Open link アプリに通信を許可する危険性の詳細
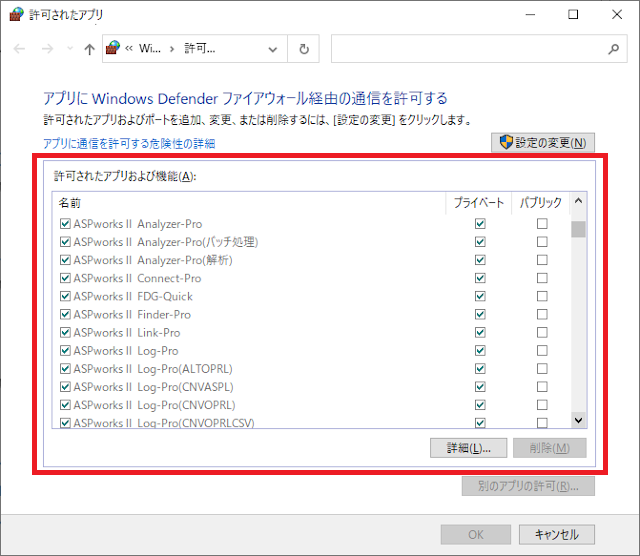 (129, 144)
